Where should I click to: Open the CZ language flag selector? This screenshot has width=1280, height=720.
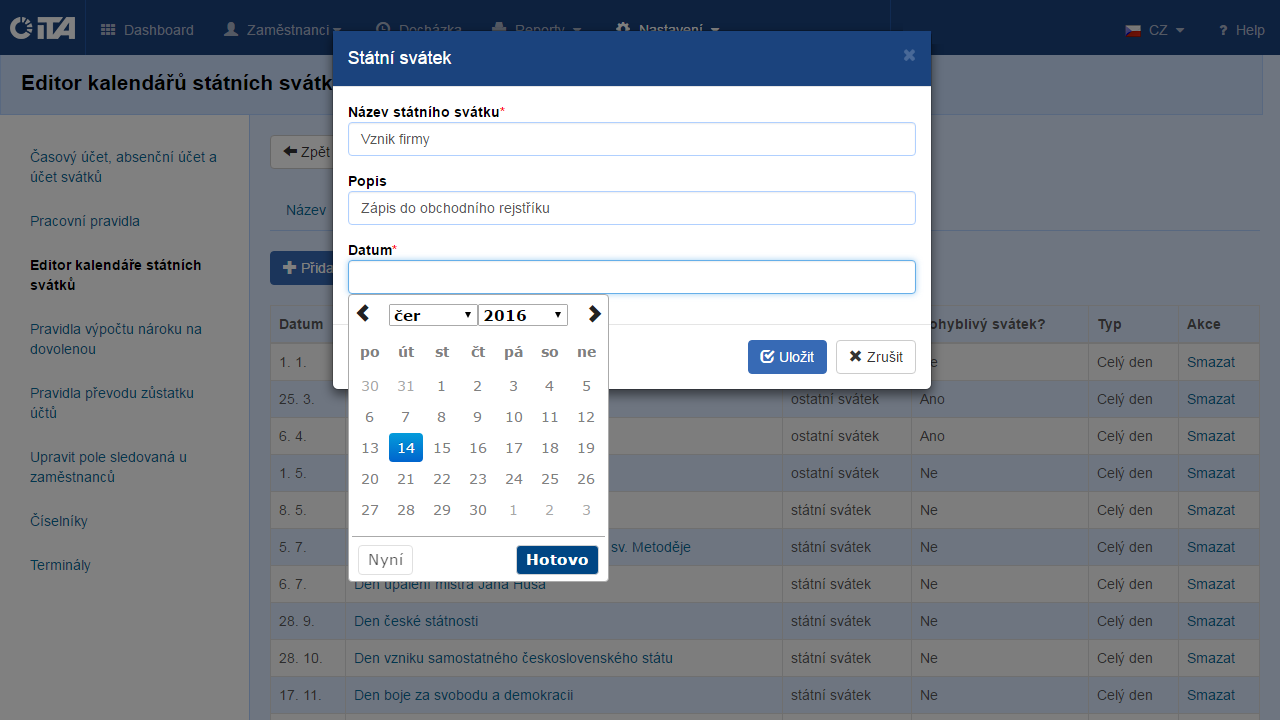click(x=1154, y=30)
